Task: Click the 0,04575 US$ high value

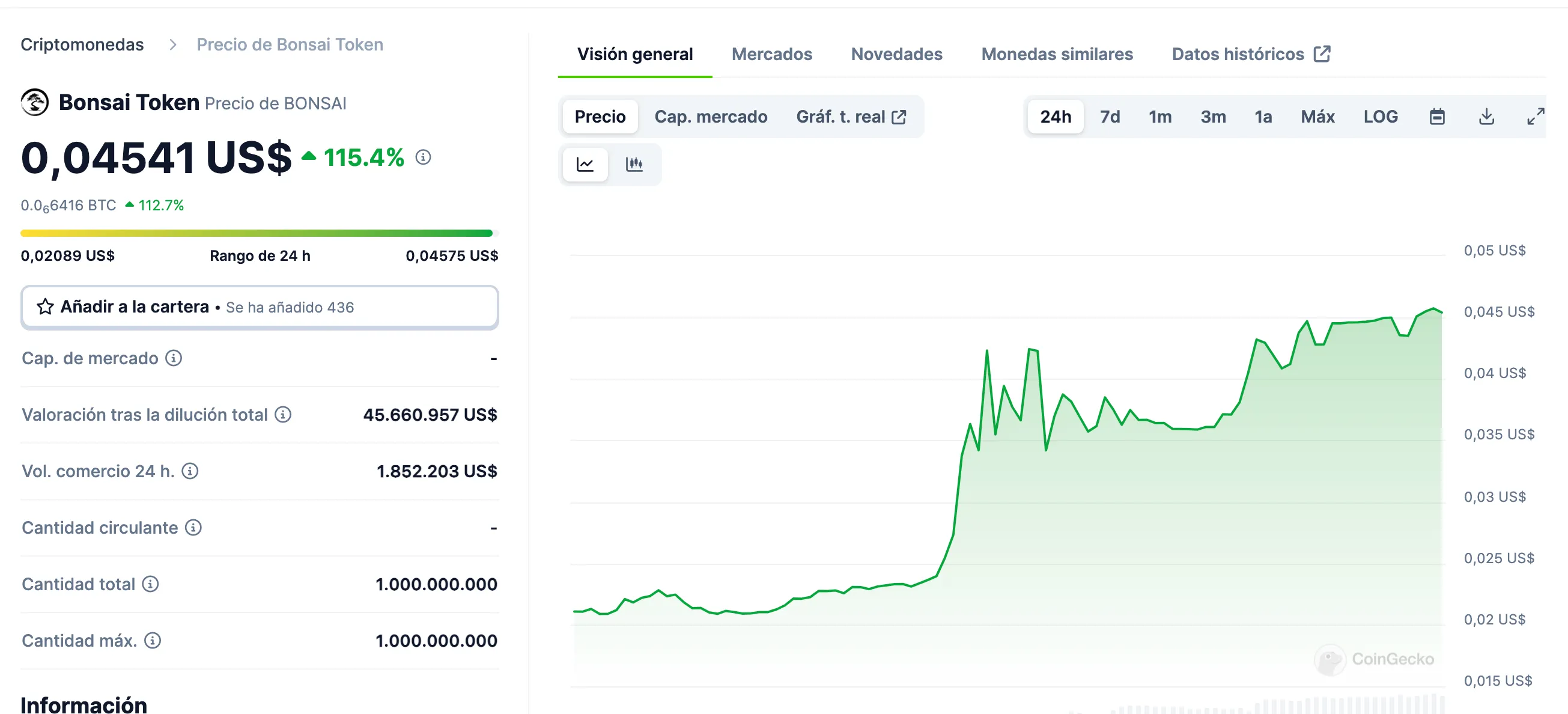Action: [x=452, y=255]
